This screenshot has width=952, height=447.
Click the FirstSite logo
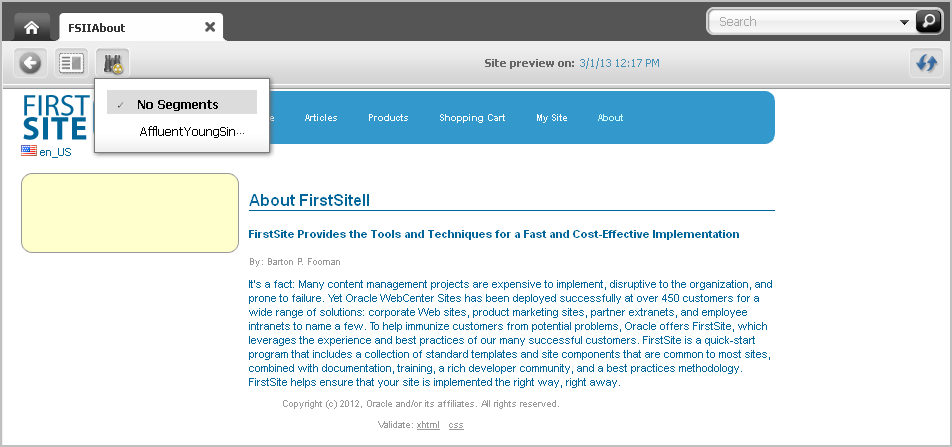57,118
